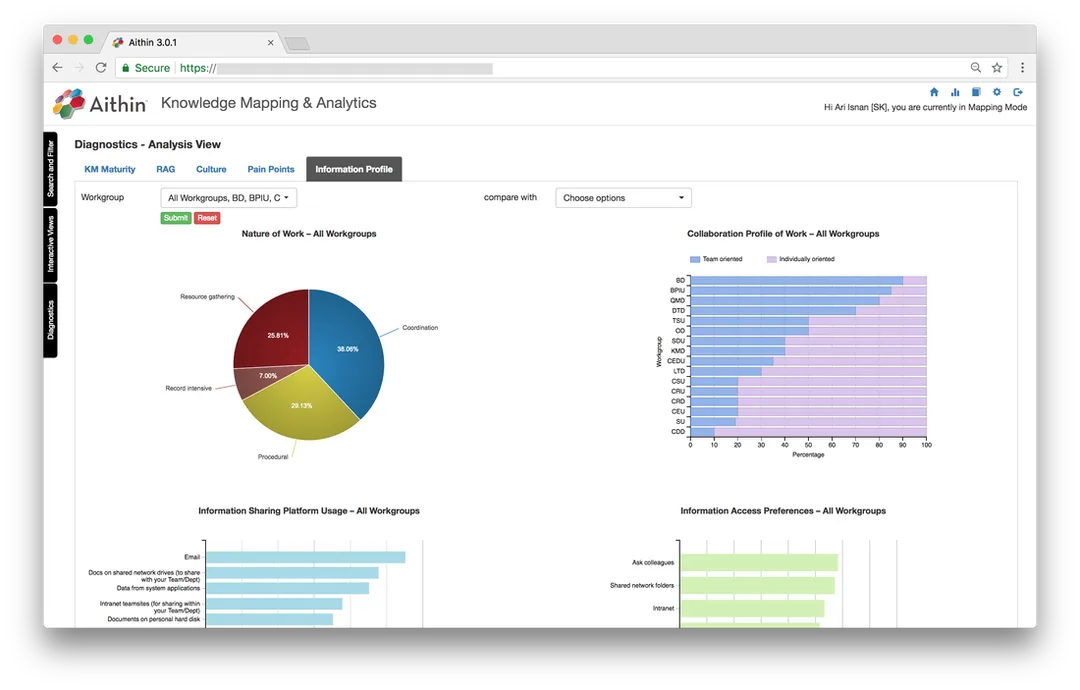
Task: Click the book icon in header
Action: (976, 92)
